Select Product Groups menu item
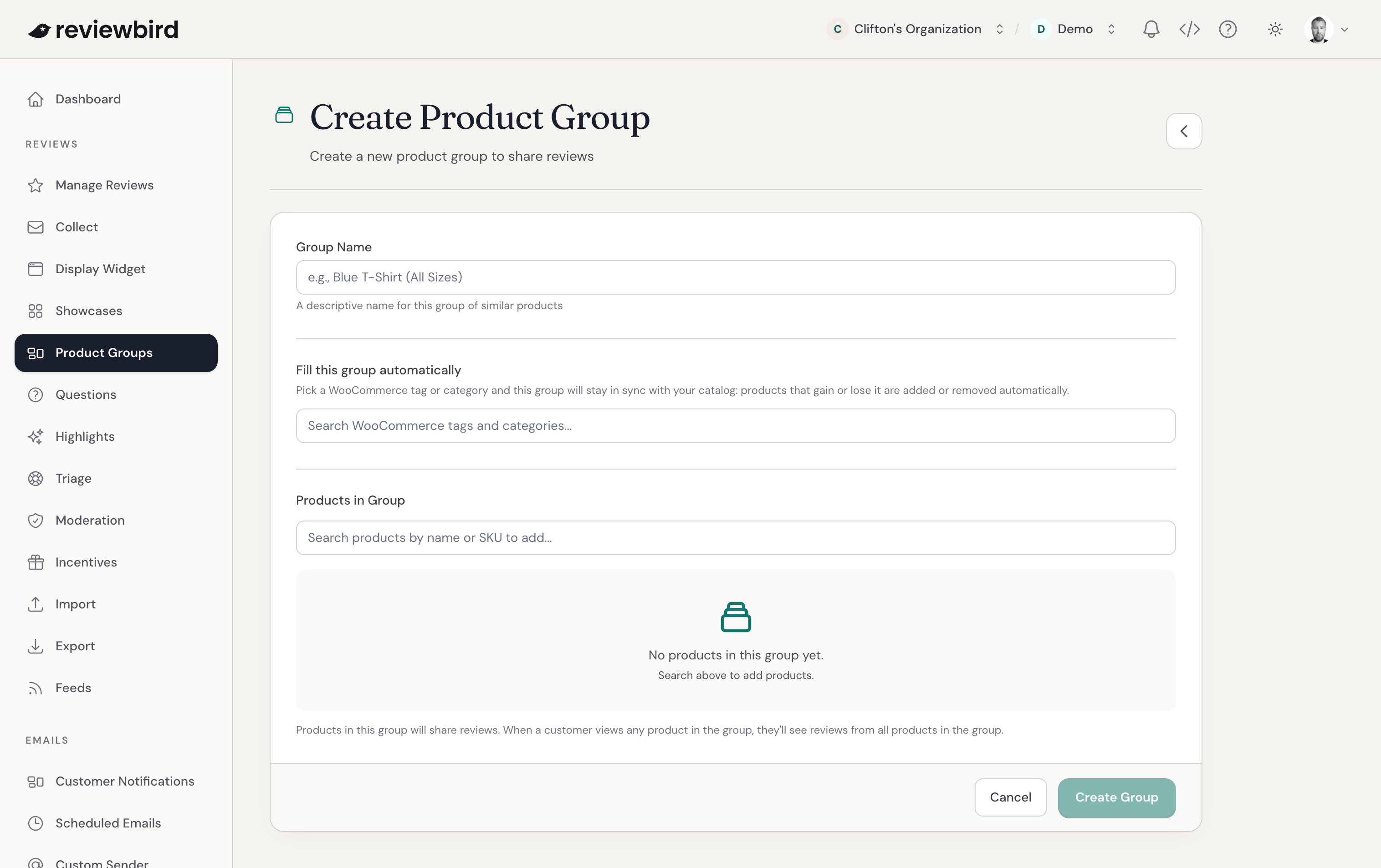Viewport: 1381px width, 868px height. coord(116,353)
